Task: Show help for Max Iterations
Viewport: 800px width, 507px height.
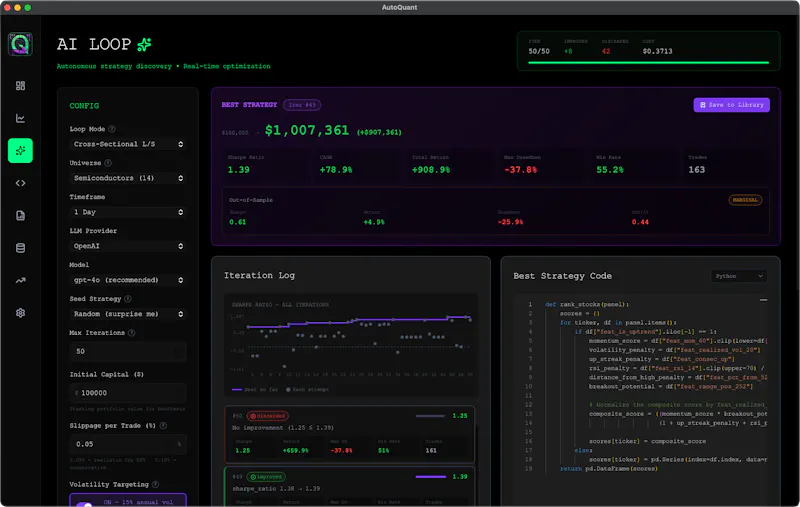Action: point(132,333)
